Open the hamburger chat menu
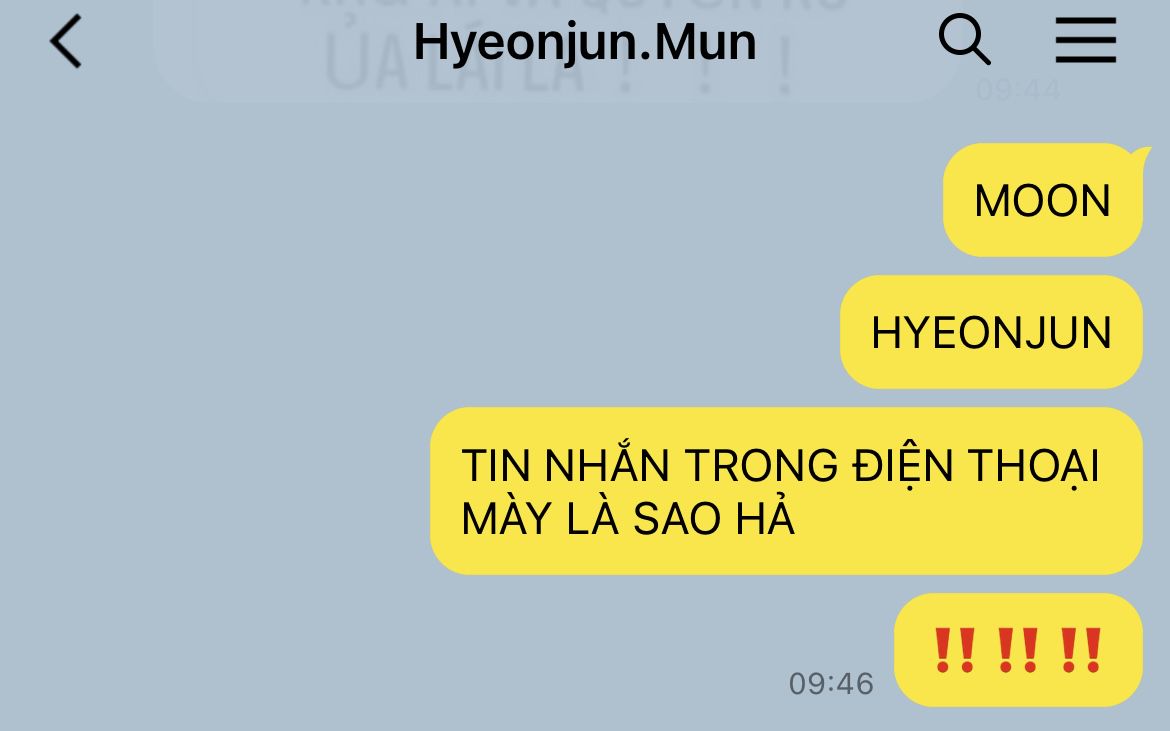The image size is (1170, 731). point(1086,40)
